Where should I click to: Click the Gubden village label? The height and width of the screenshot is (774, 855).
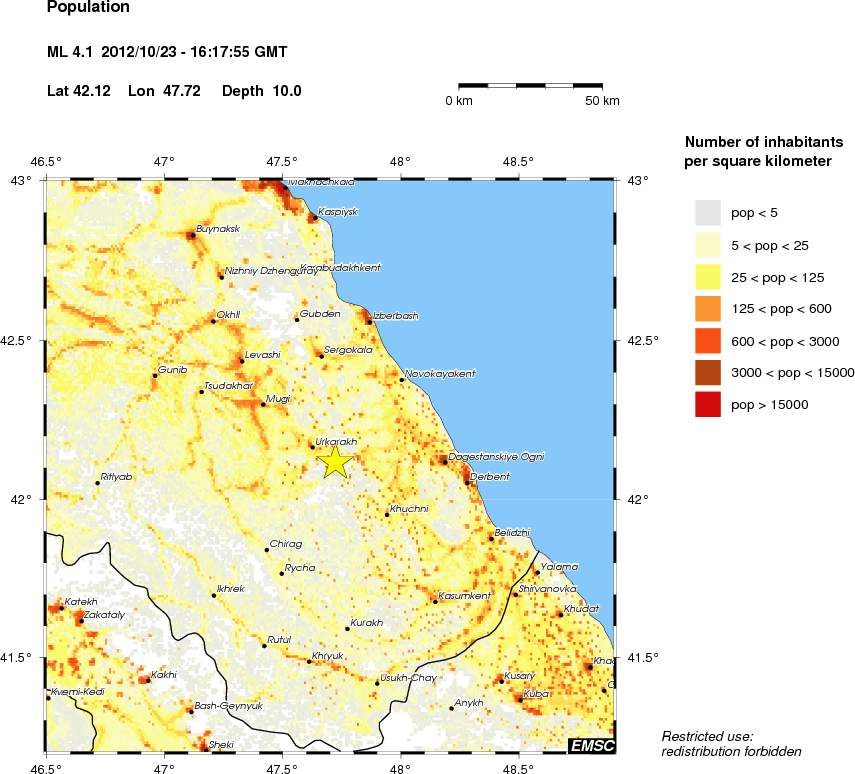320,314
